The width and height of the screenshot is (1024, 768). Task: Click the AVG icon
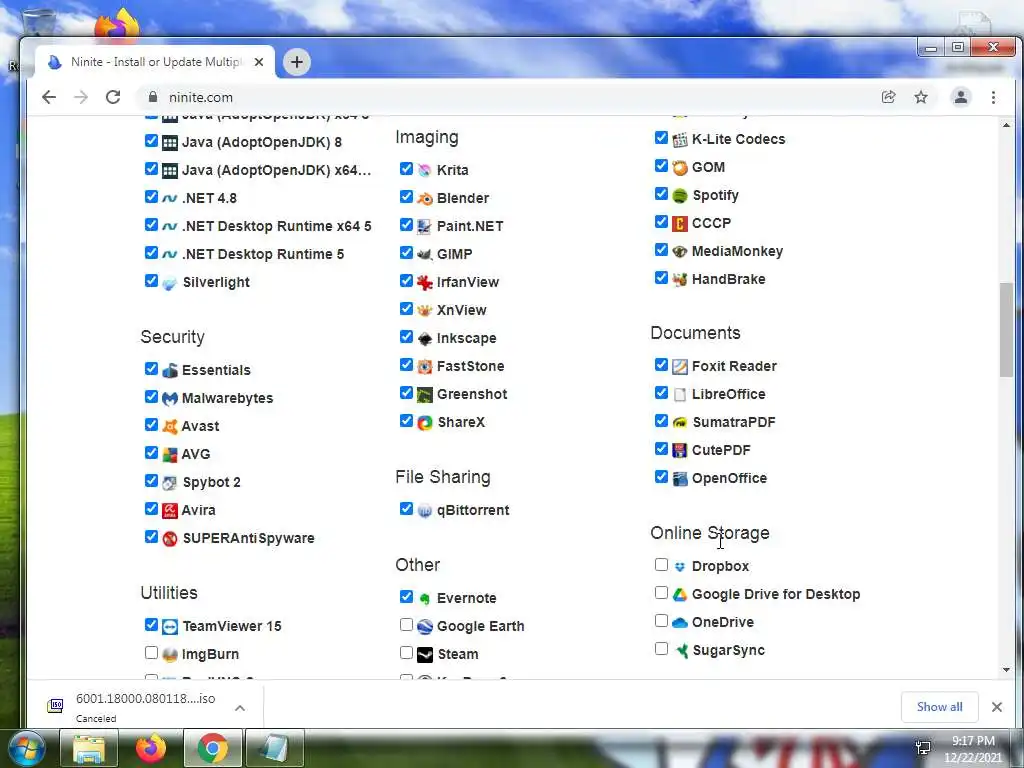[x=170, y=455]
